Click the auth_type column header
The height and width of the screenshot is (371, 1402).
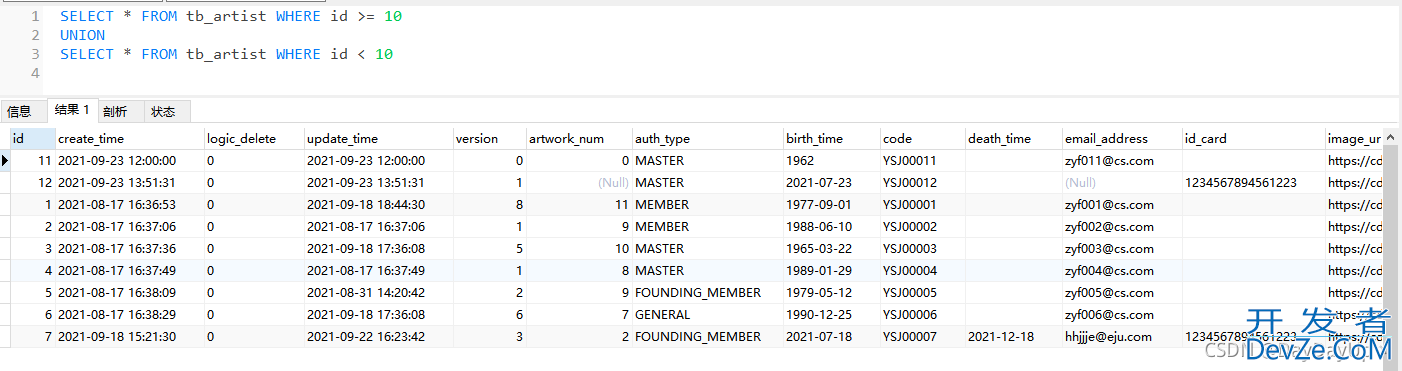[707, 138]
